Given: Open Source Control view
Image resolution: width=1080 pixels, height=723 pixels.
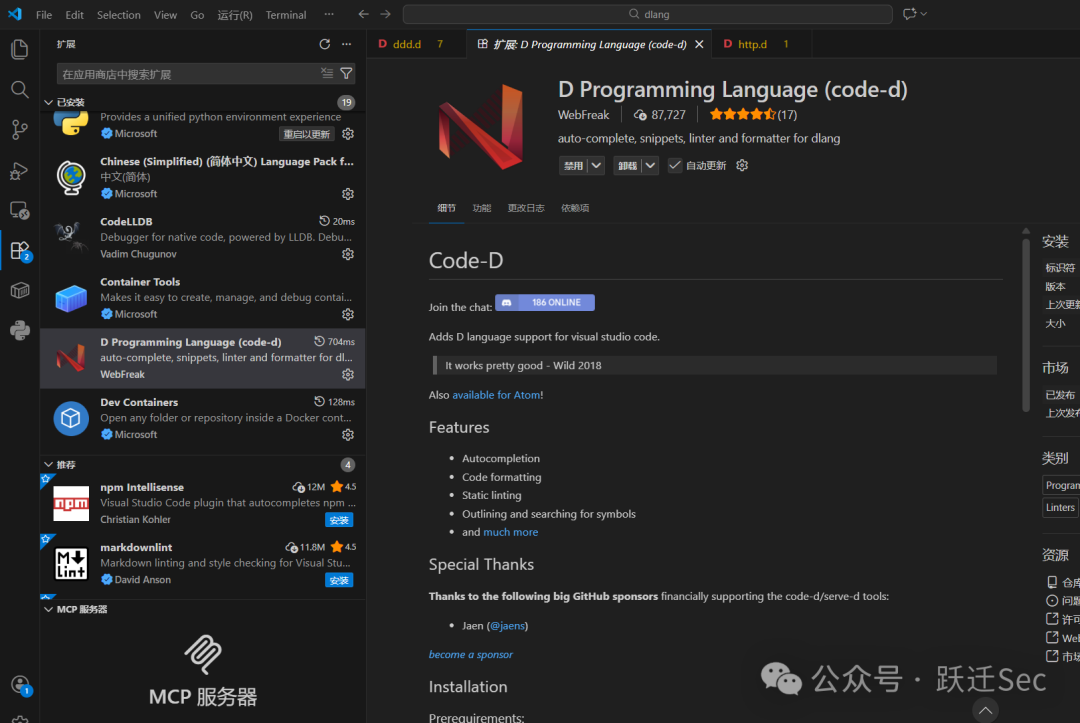Looking at the screenshot, I should pyautogui.click(x=19, y=129).
